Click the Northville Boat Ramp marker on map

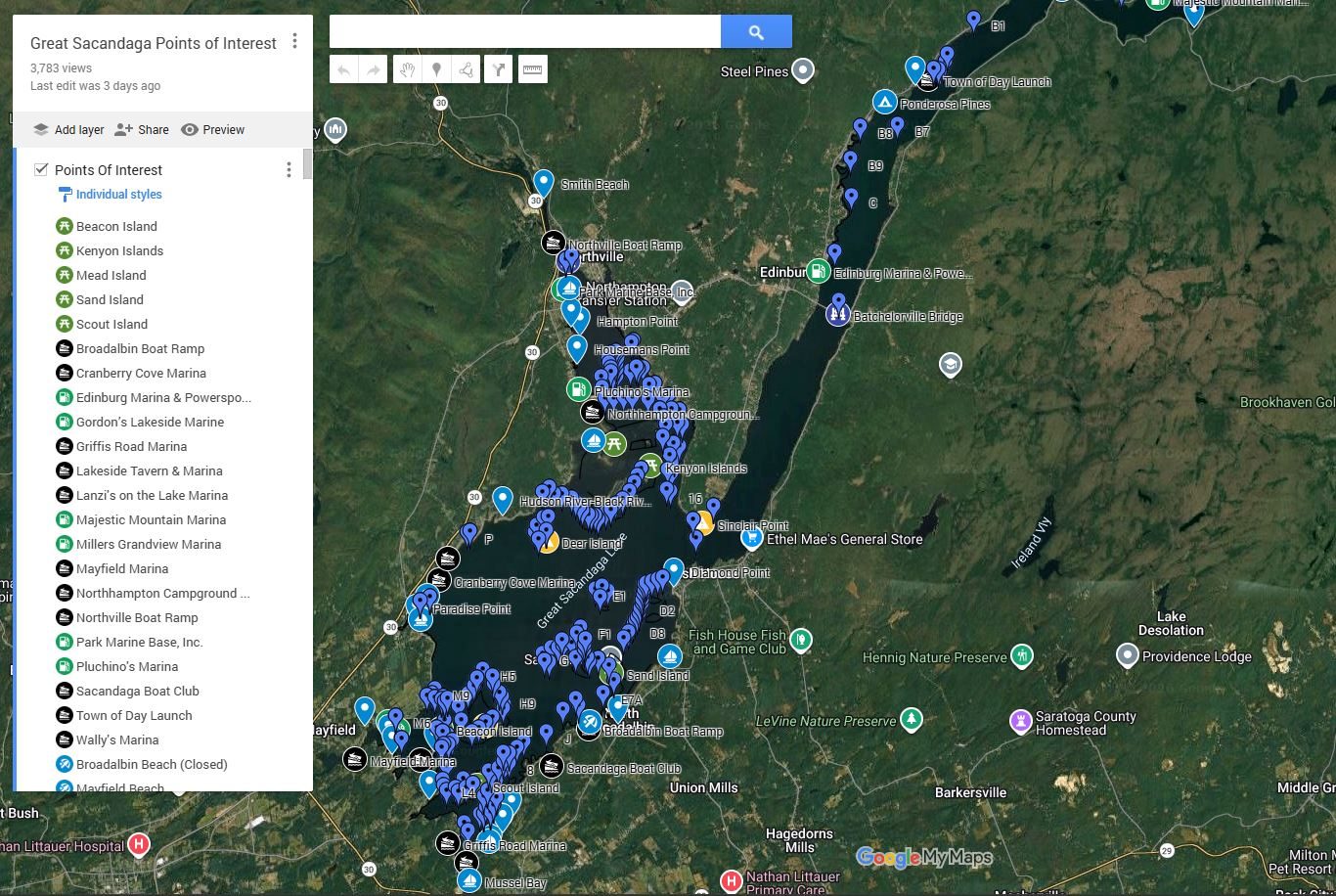(553, 243)
